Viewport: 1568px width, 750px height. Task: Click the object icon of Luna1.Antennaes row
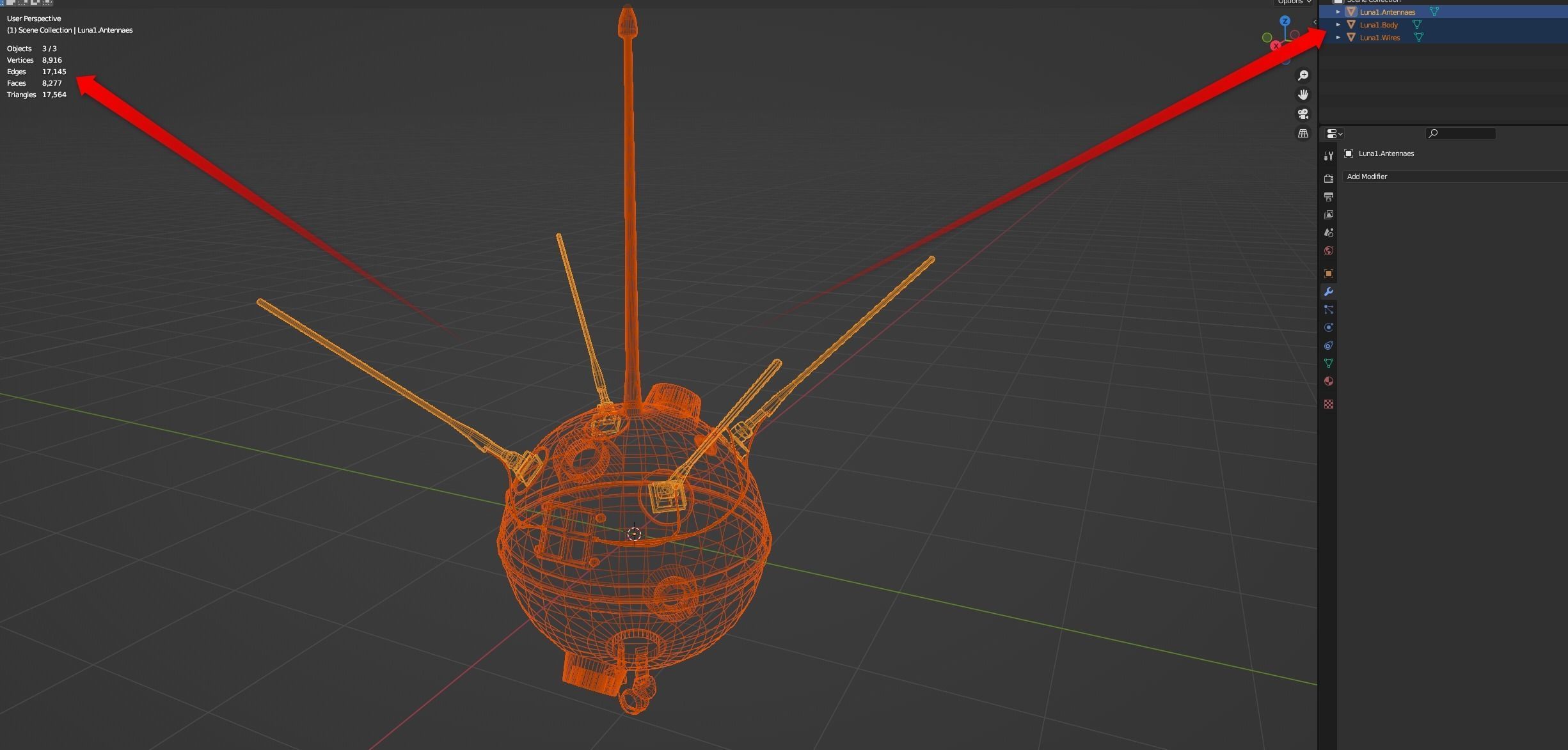point(1351,12)
